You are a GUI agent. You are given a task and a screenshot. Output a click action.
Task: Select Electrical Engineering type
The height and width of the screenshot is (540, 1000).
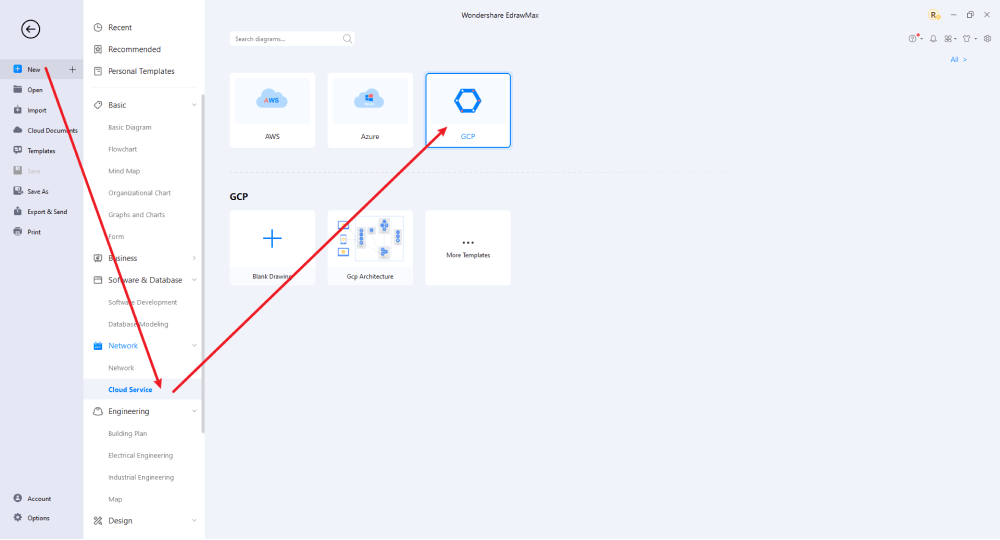[140, 455]
